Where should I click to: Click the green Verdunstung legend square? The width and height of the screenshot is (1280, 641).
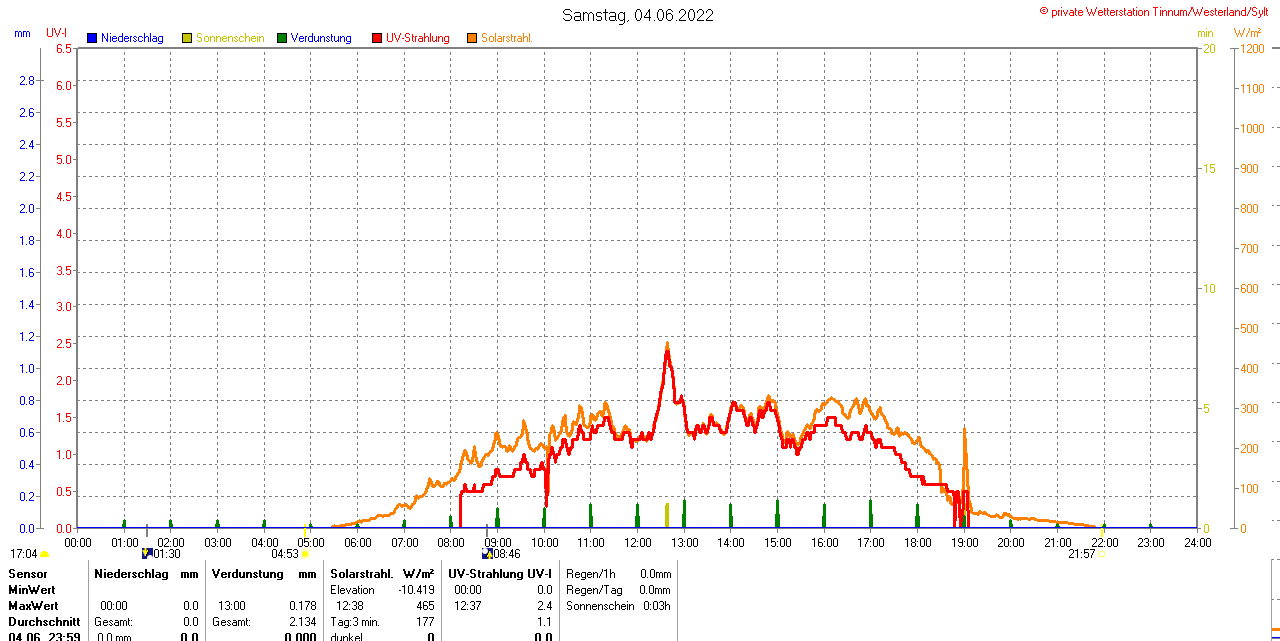(282, 38)
